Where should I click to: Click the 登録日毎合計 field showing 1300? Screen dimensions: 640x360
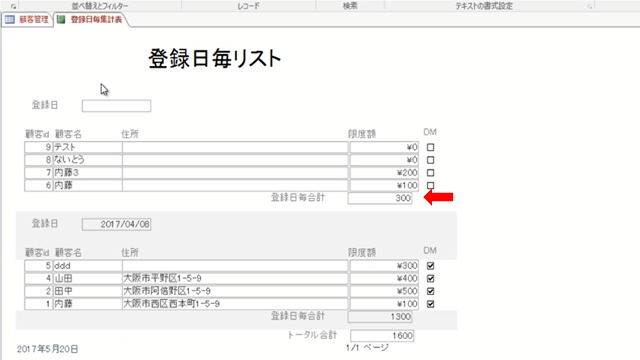(380, 317)
